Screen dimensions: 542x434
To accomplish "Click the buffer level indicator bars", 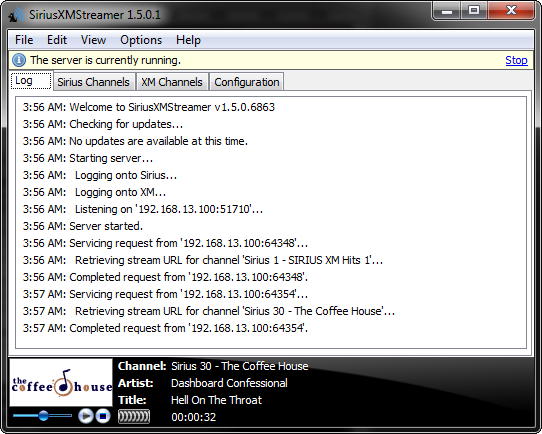I will point(134,416).
